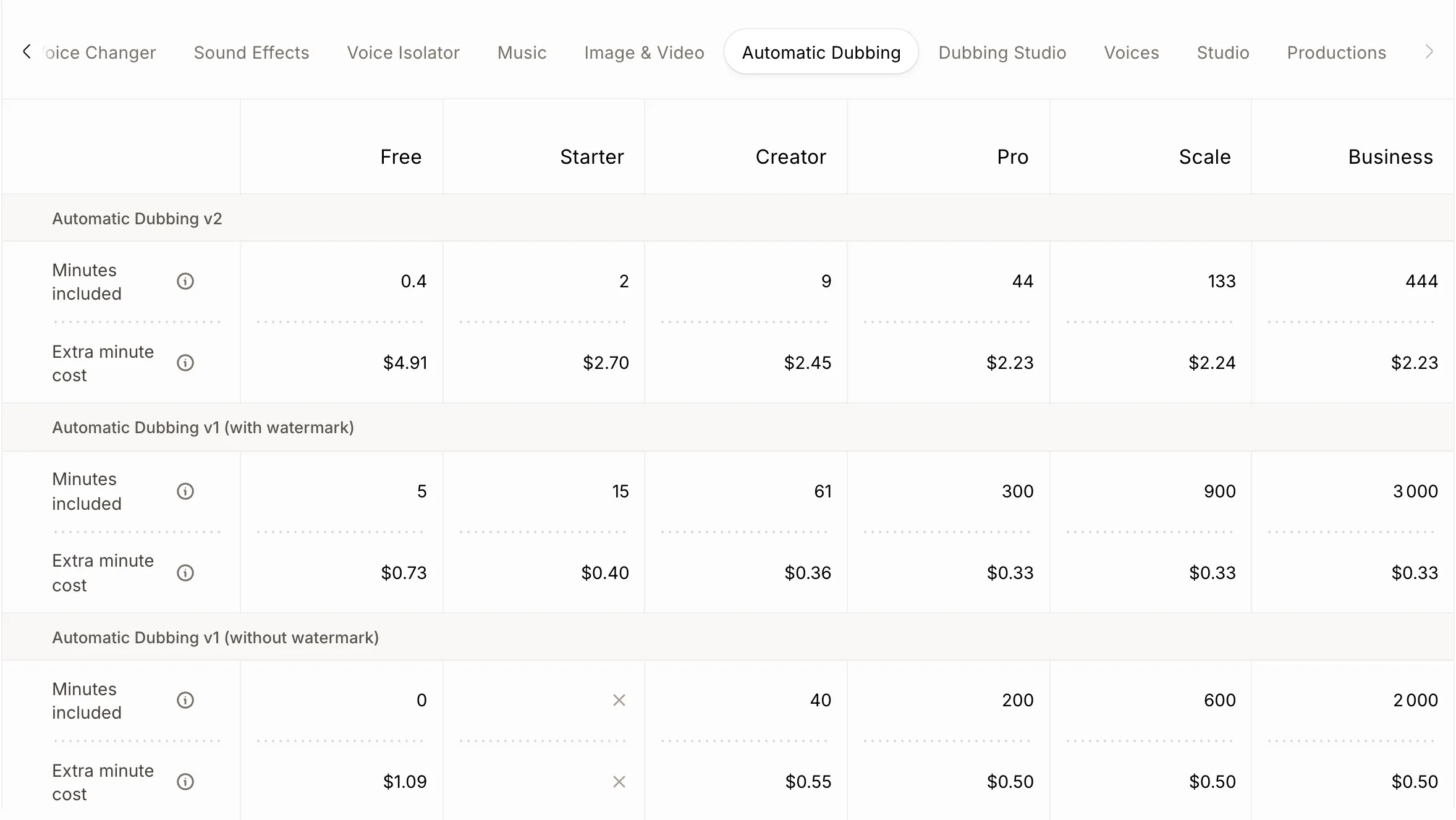Click the right chevron to reveal more tabs

[1429, 52]
